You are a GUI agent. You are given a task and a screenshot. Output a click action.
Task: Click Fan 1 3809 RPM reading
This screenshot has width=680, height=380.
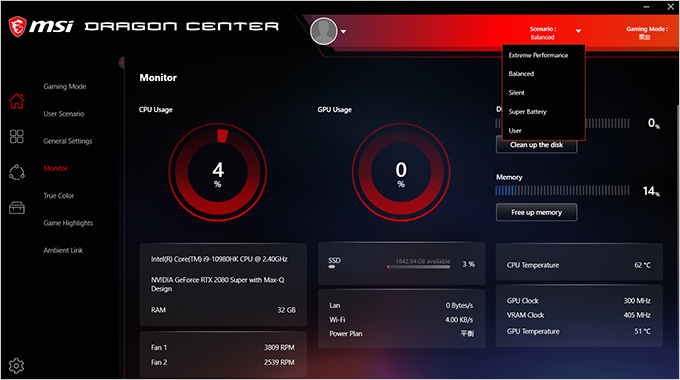tap(279, 347)
